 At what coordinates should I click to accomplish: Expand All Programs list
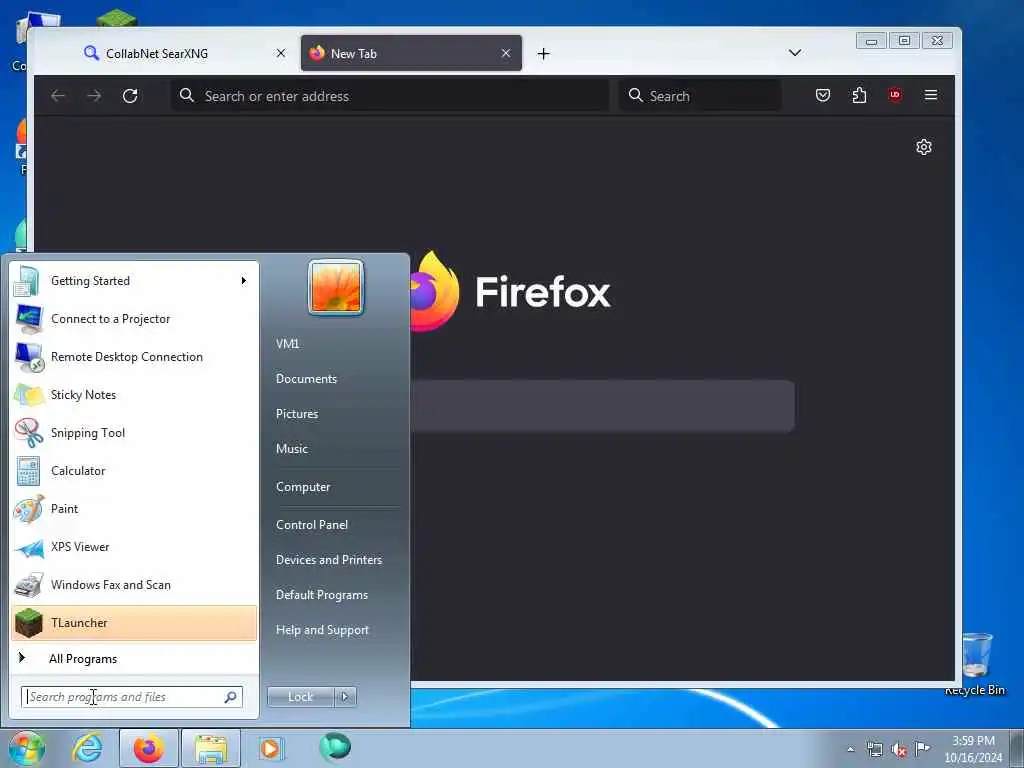click(x=134, y=658)
